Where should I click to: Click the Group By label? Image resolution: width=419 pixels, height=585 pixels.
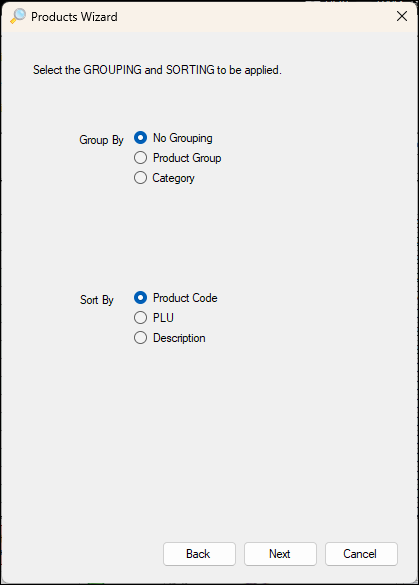coord(101,140)
